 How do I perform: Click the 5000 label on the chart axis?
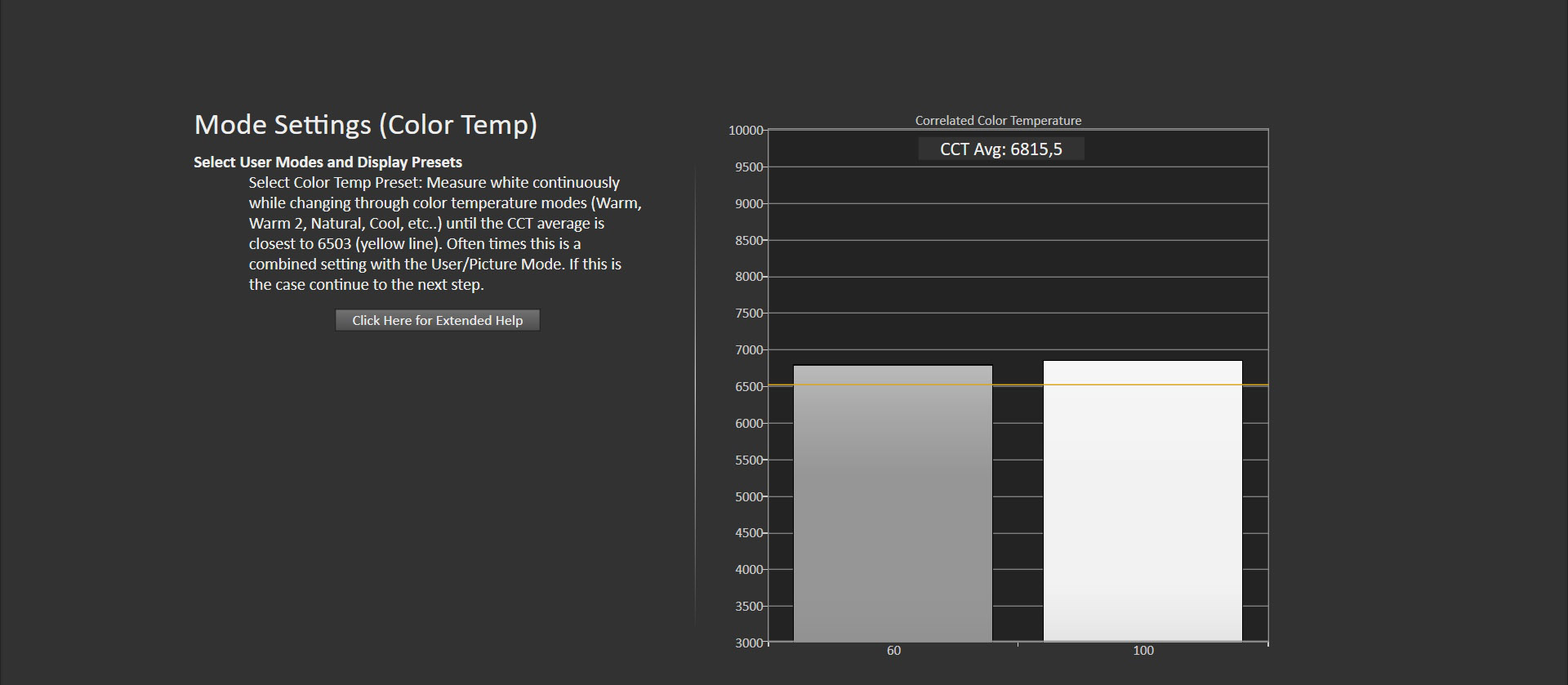[x=749, y=496]
